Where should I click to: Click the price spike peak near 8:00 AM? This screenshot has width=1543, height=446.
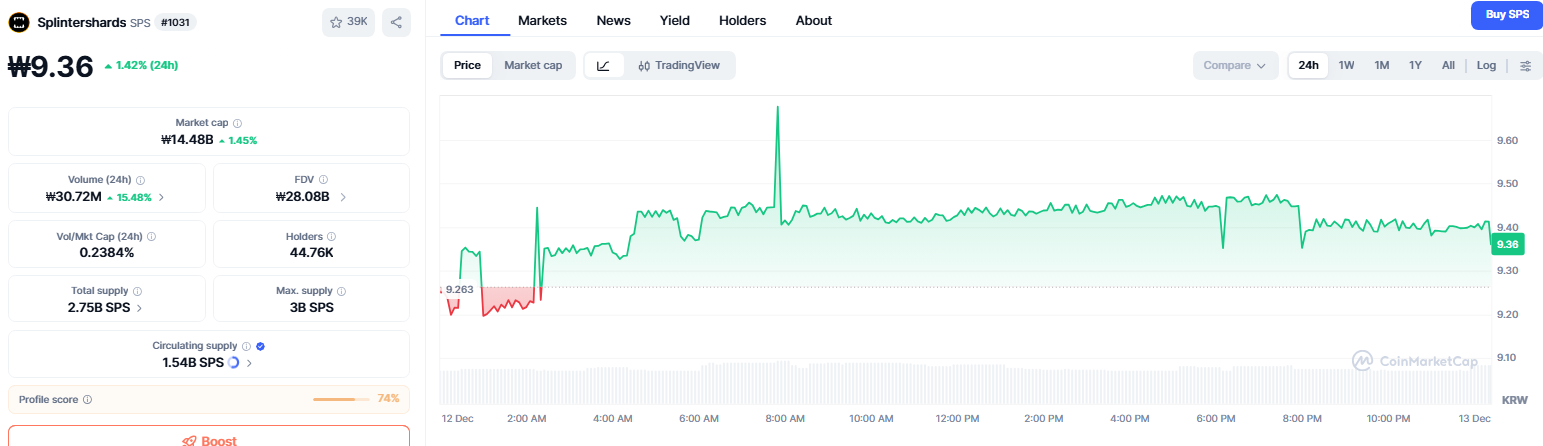pos(777,108)
